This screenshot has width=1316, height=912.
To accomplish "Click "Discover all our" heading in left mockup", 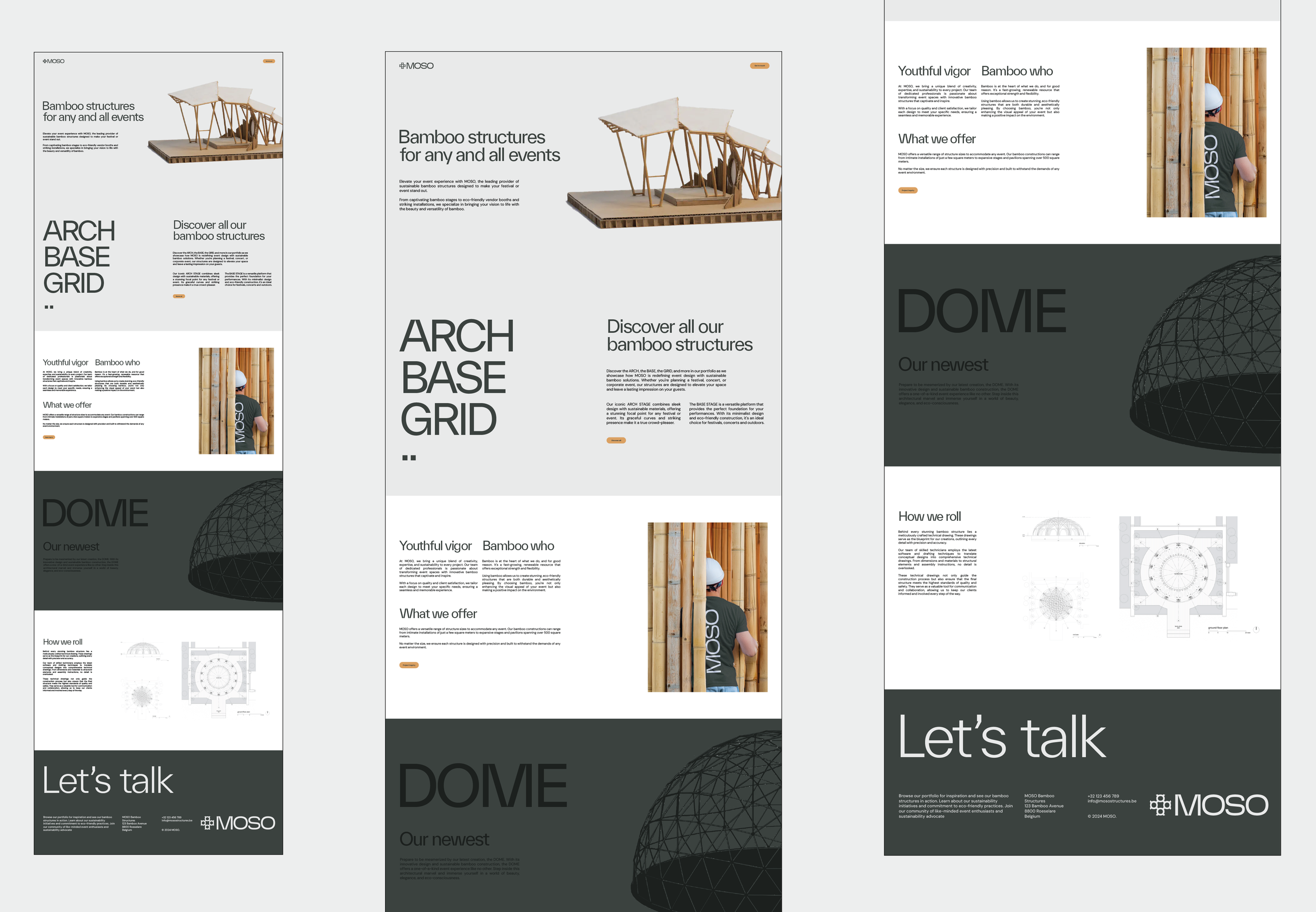I will tap(210, 225).
